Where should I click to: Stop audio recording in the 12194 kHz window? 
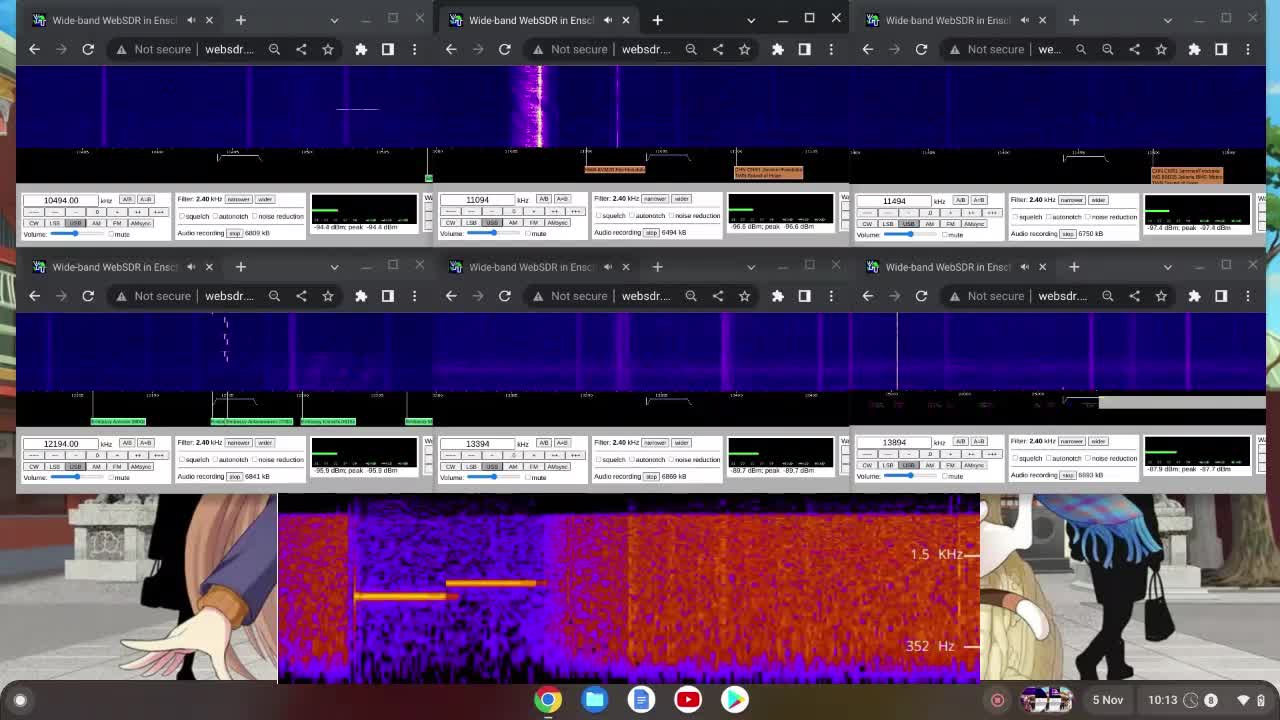click(x=234, y=476)
